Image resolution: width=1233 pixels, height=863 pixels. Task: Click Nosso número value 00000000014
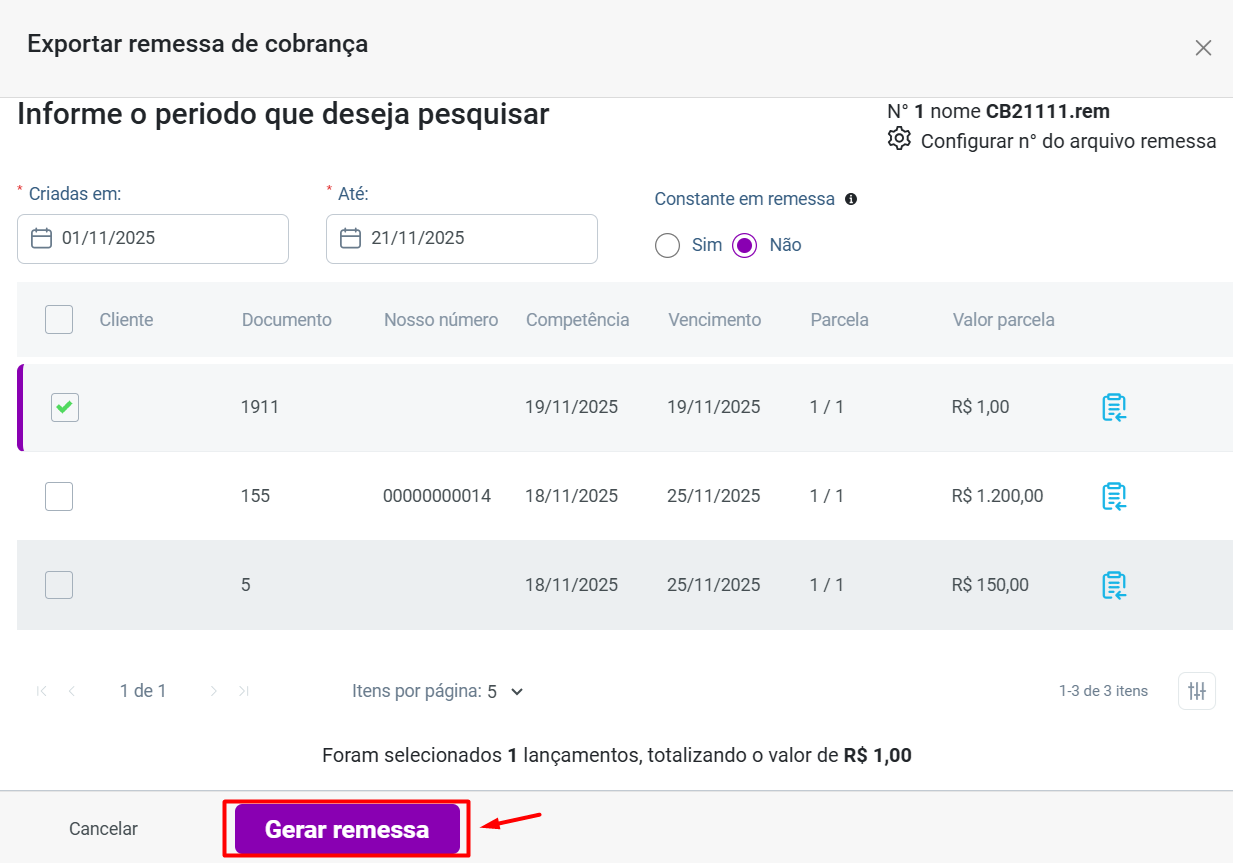click(437, 496)
